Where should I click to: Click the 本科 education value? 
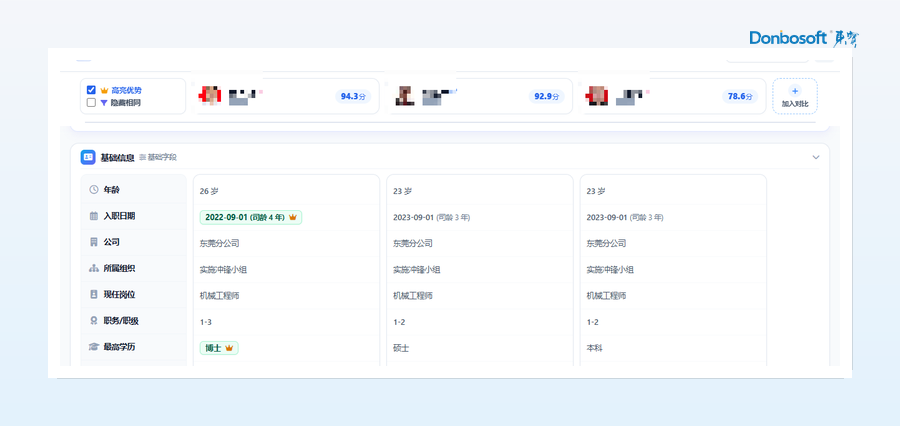(595, 348)
